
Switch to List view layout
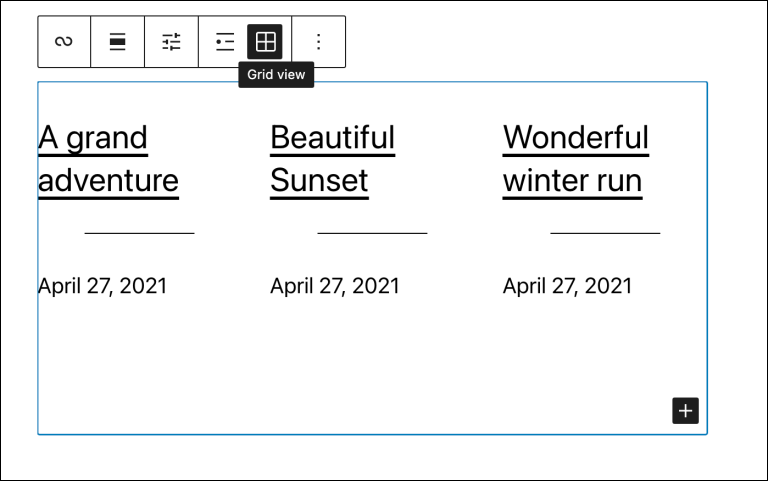click(x=225, y=42)
